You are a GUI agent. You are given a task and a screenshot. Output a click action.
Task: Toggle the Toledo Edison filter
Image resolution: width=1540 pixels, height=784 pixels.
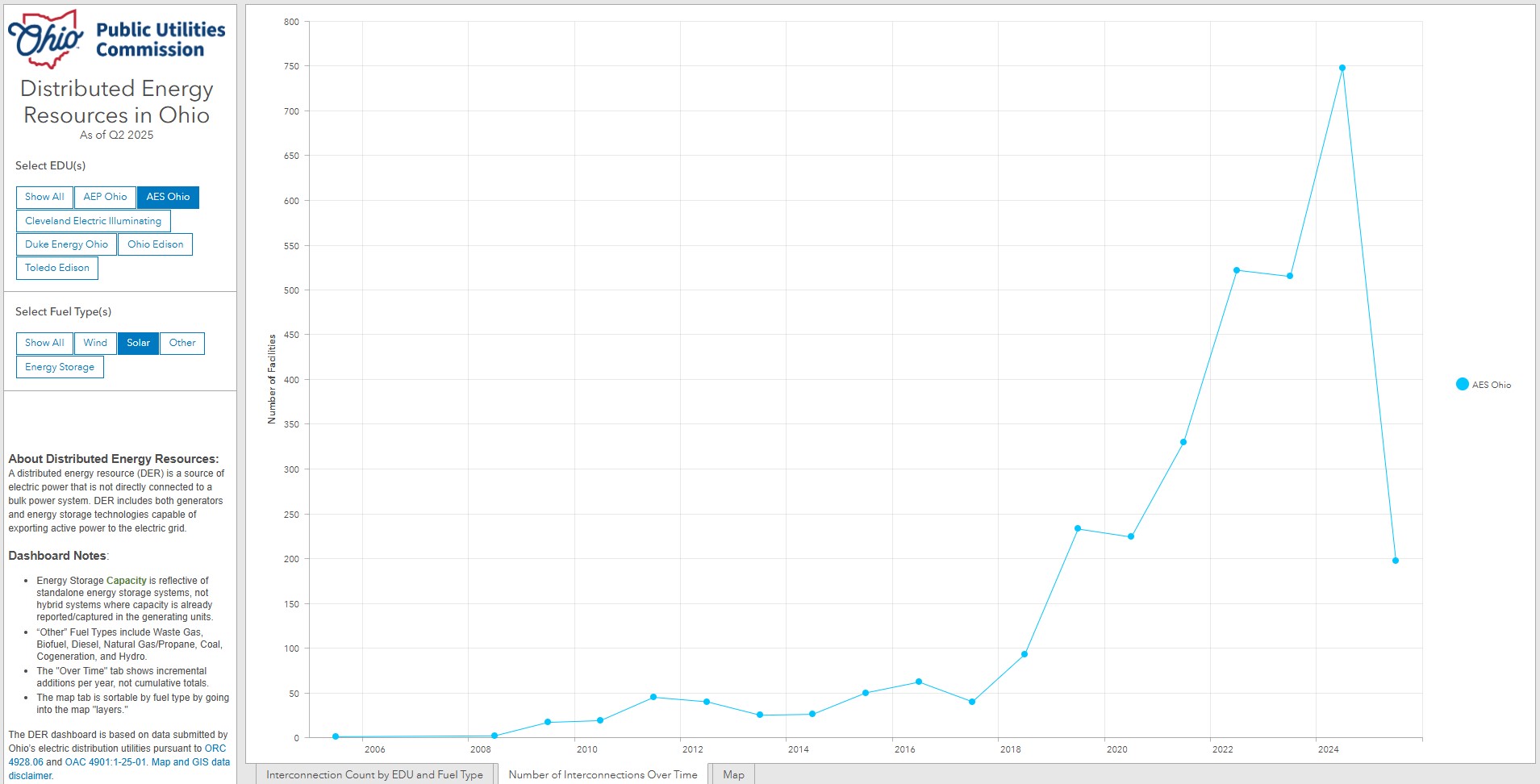point(56,268)
